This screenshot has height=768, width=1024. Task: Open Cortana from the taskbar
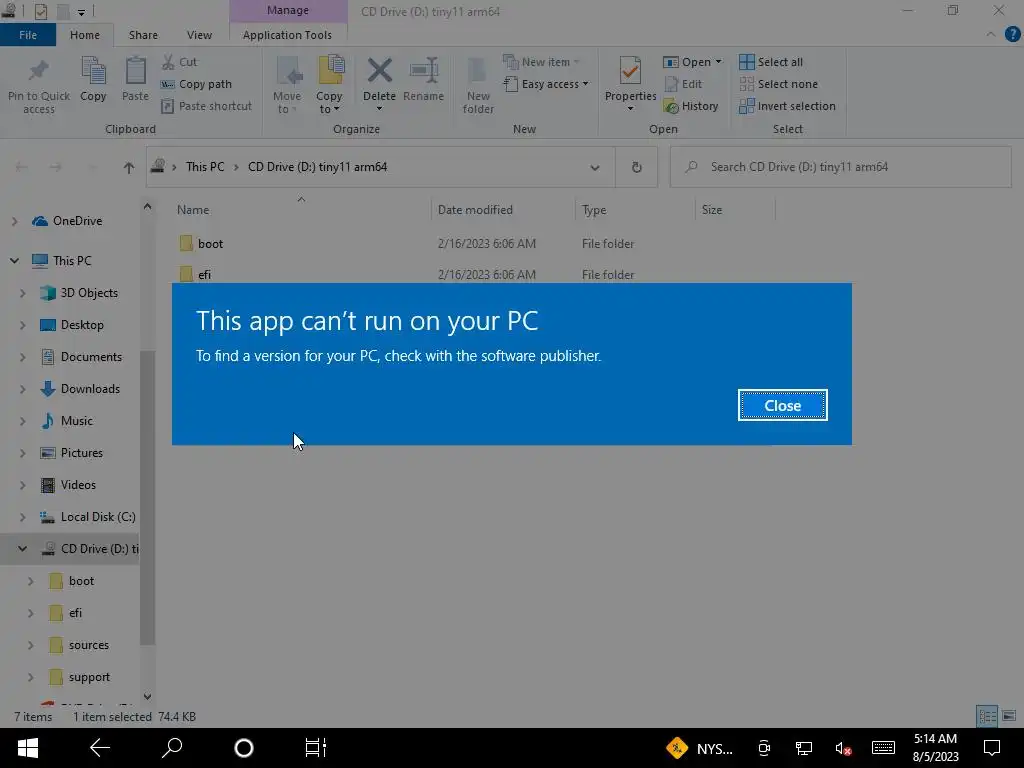click(244, 748)
